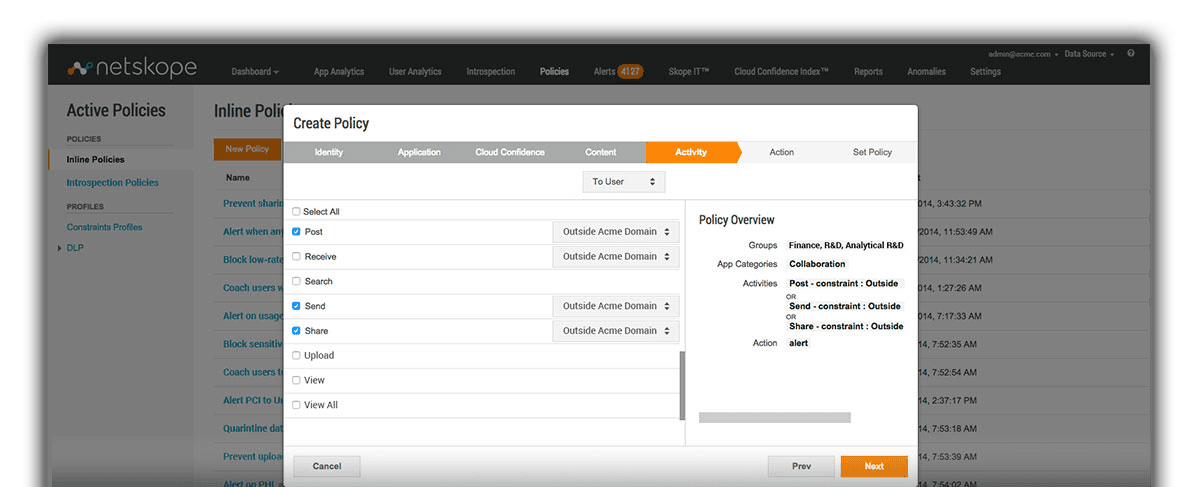Open the Share constraint dropdown
Screen dimensions: 1200x487
tap(616, 330)
